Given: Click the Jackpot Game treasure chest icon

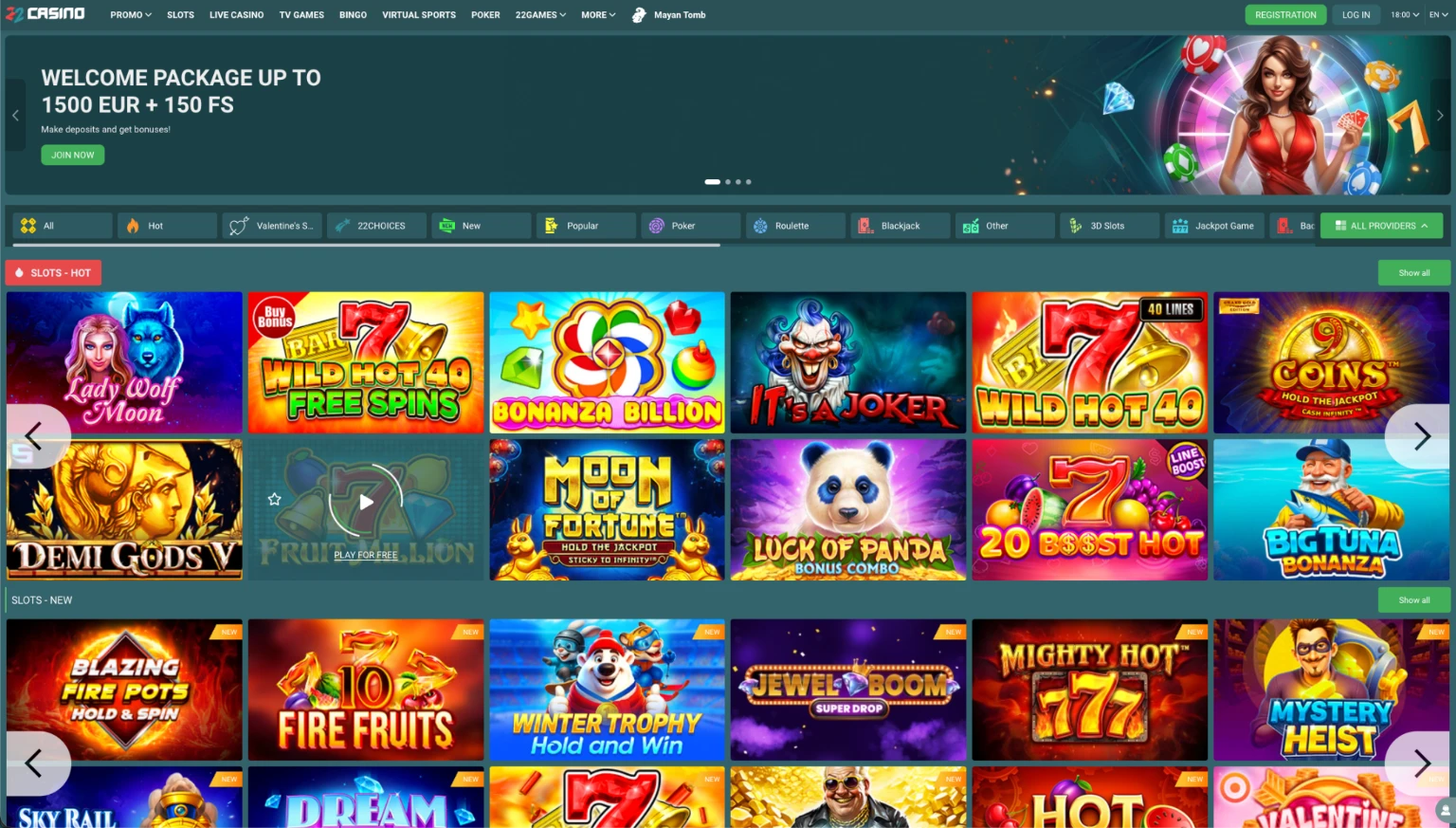Looking at the screenshot, I should click(x=1179, y=225).
